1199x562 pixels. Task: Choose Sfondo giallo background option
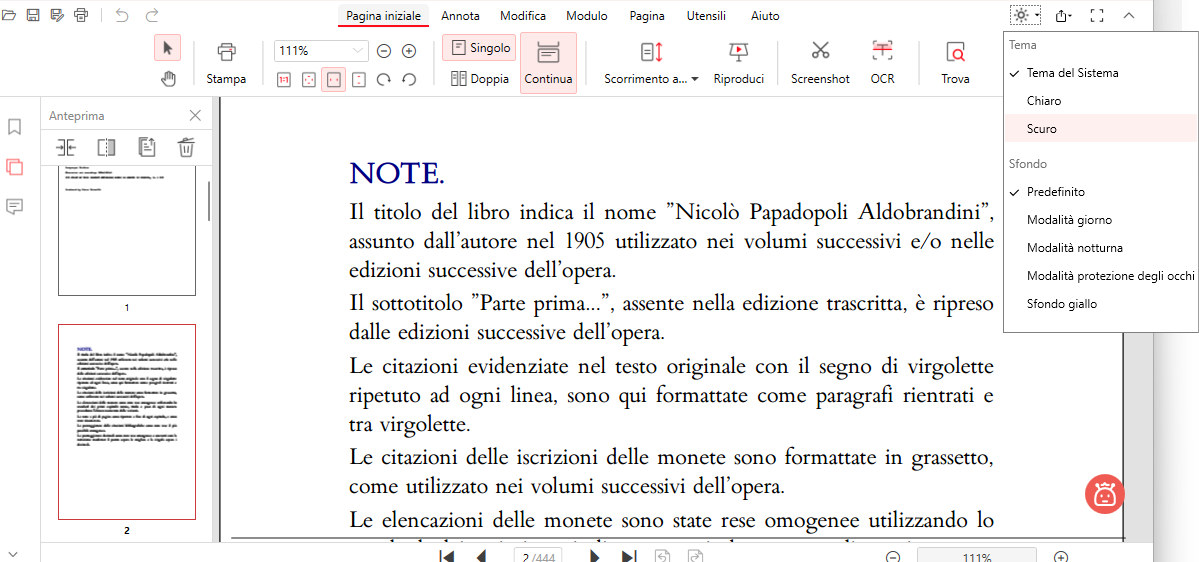click(1061, 304)
